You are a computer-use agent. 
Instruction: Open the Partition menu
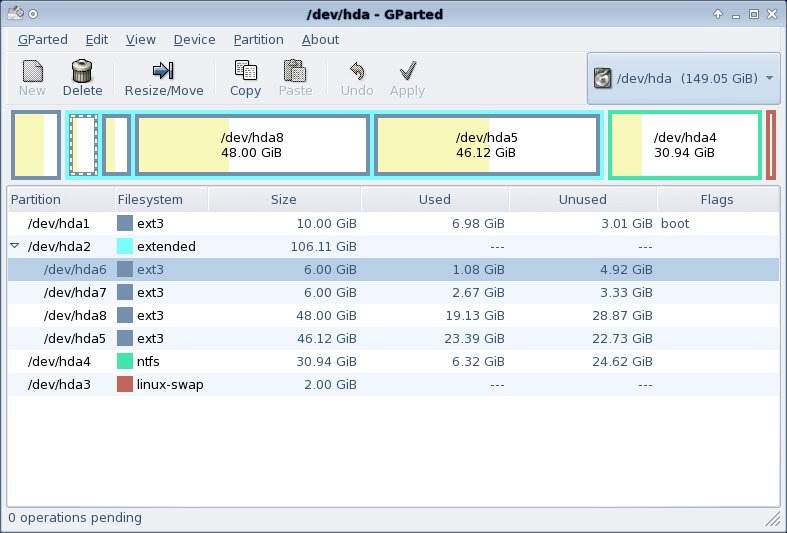pos(258,40)
